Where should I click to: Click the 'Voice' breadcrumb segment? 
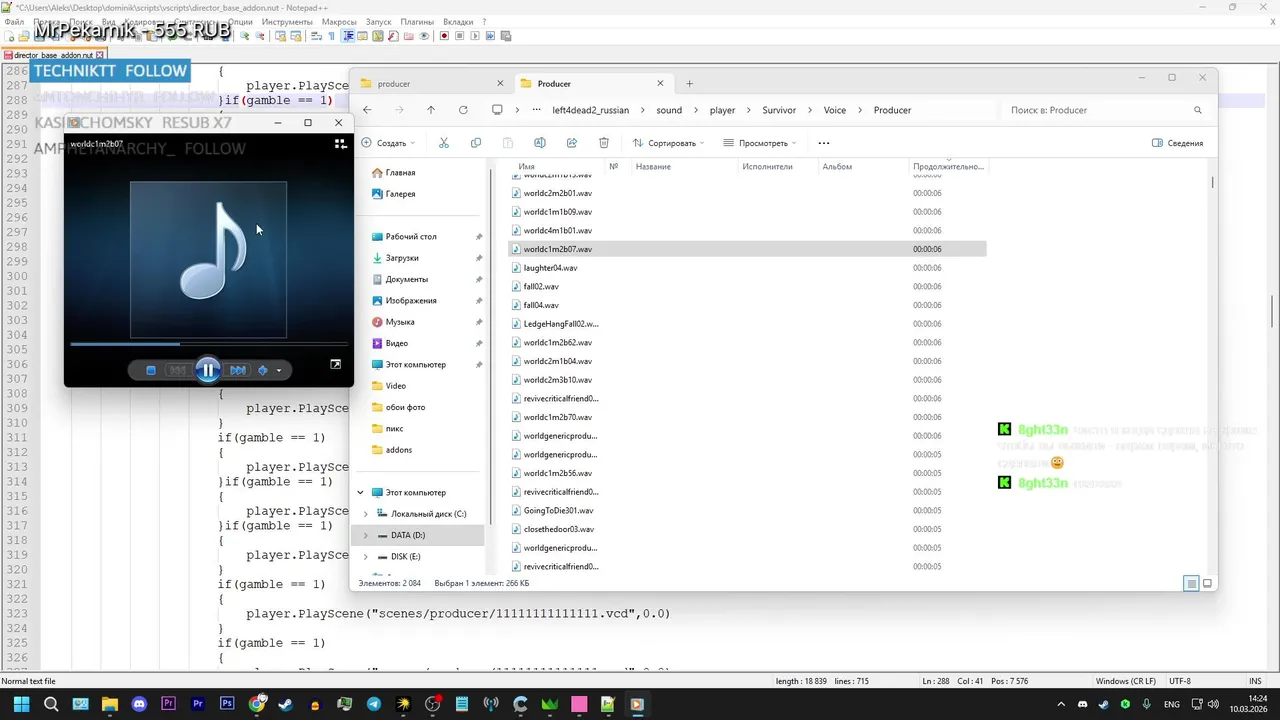click(835, 110)
